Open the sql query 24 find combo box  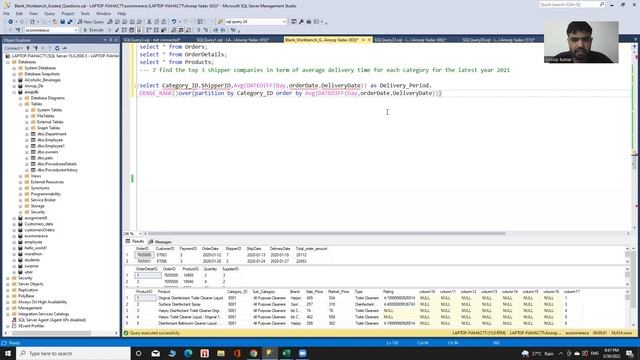(256, 22)
